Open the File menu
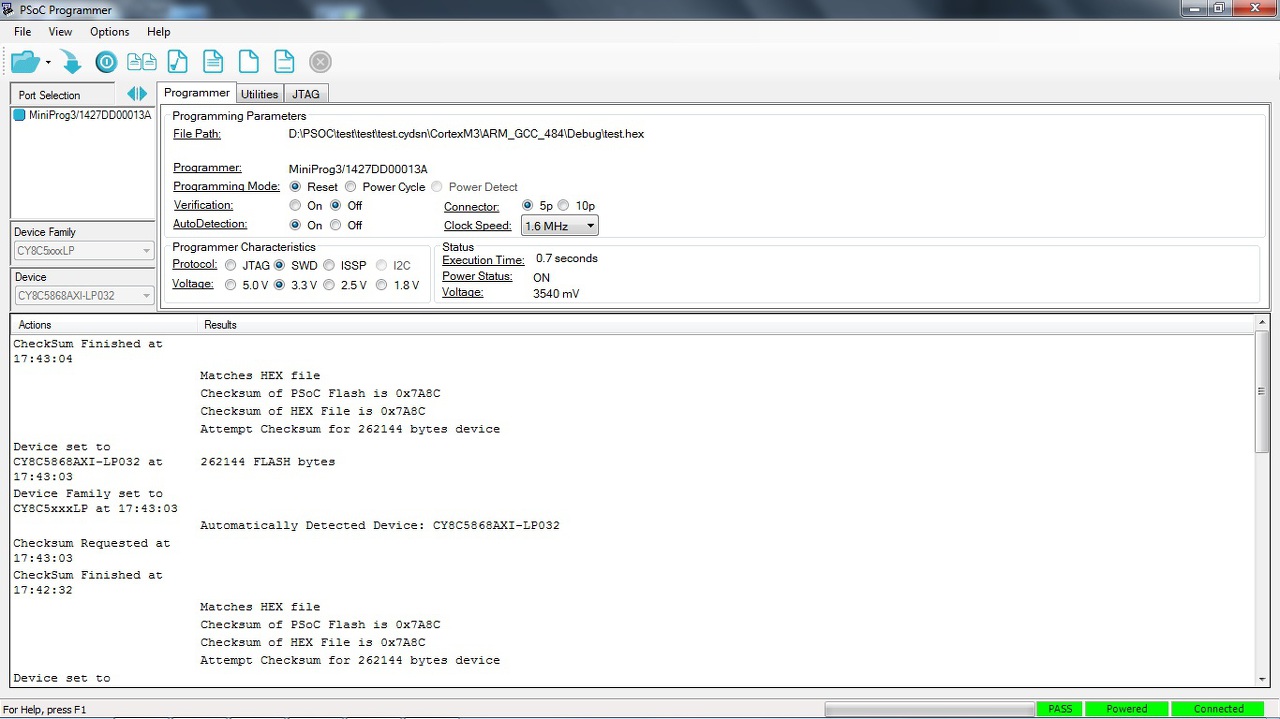Screen dimensions: 1280x719 [22, 32]
